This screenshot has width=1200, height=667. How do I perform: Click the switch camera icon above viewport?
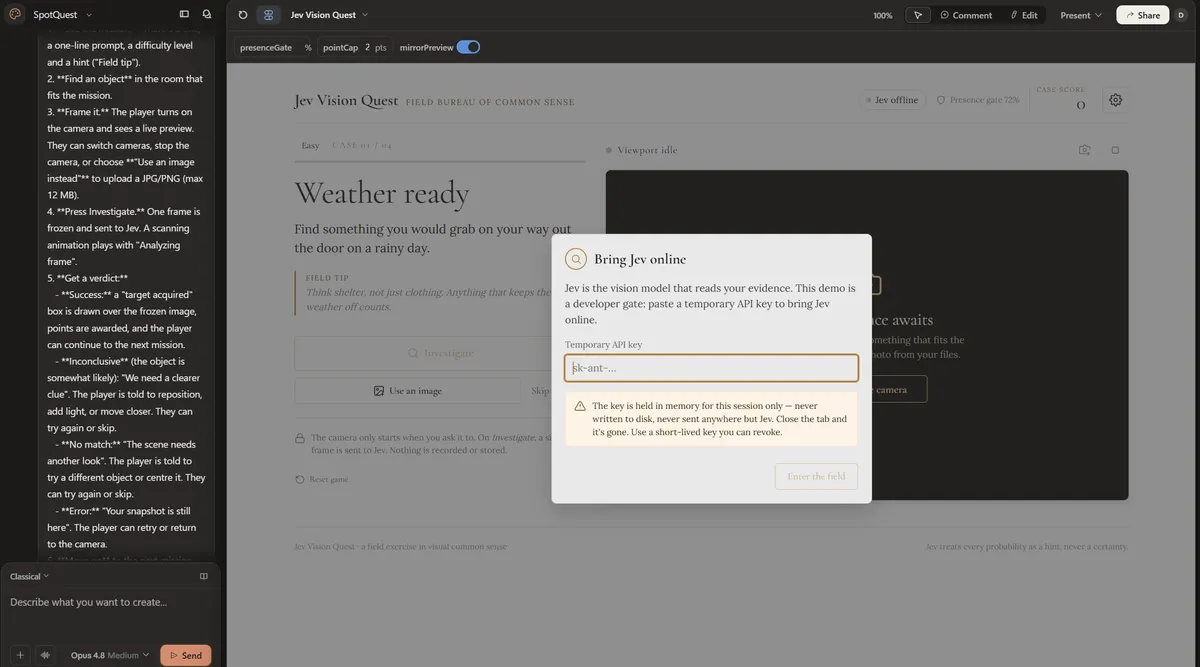[1084, 150]
